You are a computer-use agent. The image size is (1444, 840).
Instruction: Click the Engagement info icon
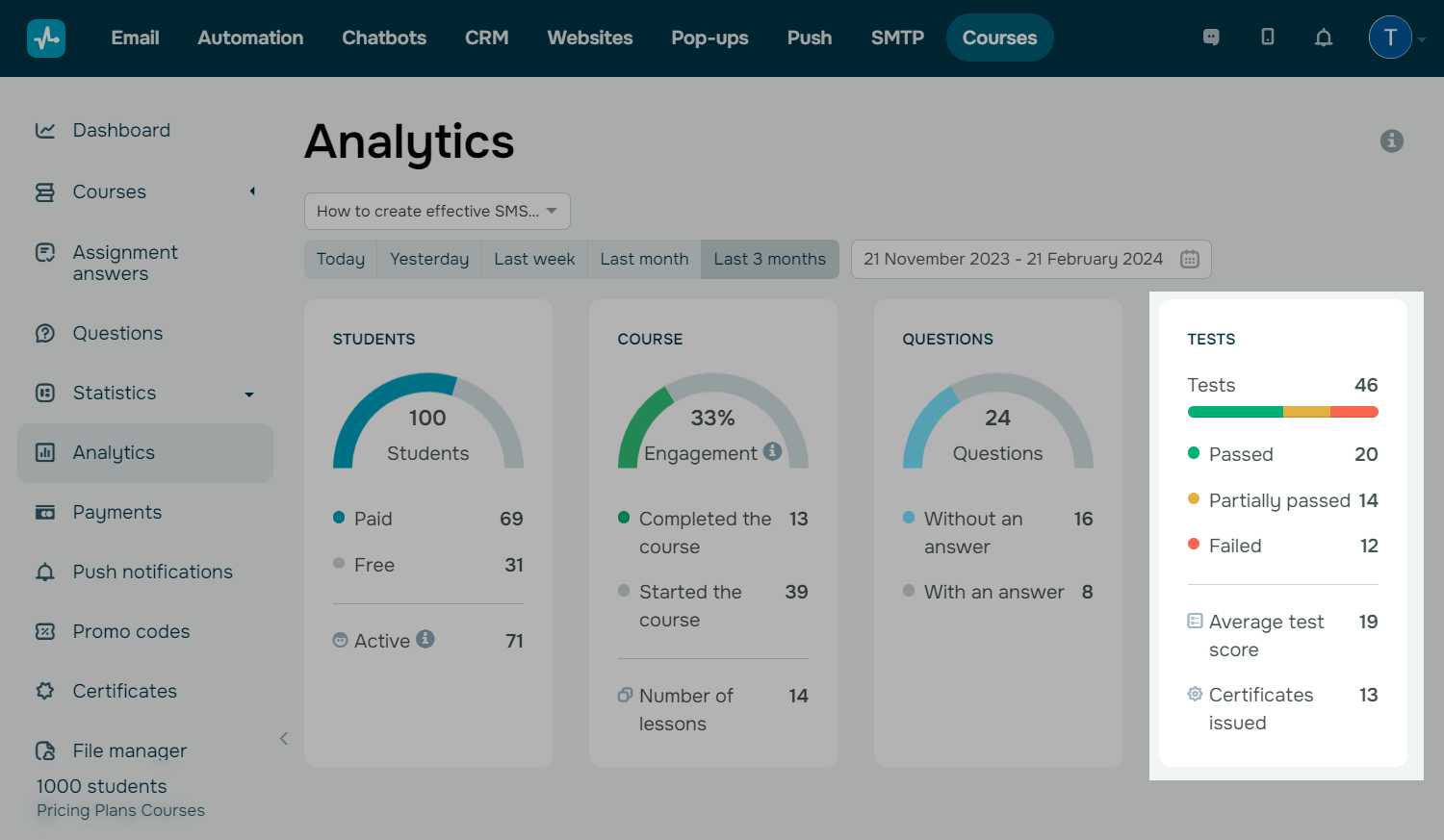tap(772, 451)
